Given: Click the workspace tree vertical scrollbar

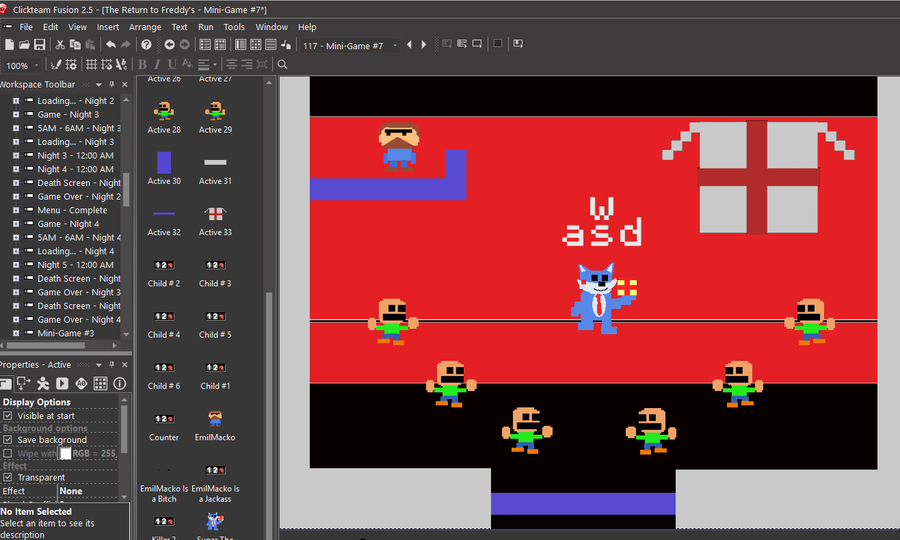Looking at the screenshot, I should 126,189.
